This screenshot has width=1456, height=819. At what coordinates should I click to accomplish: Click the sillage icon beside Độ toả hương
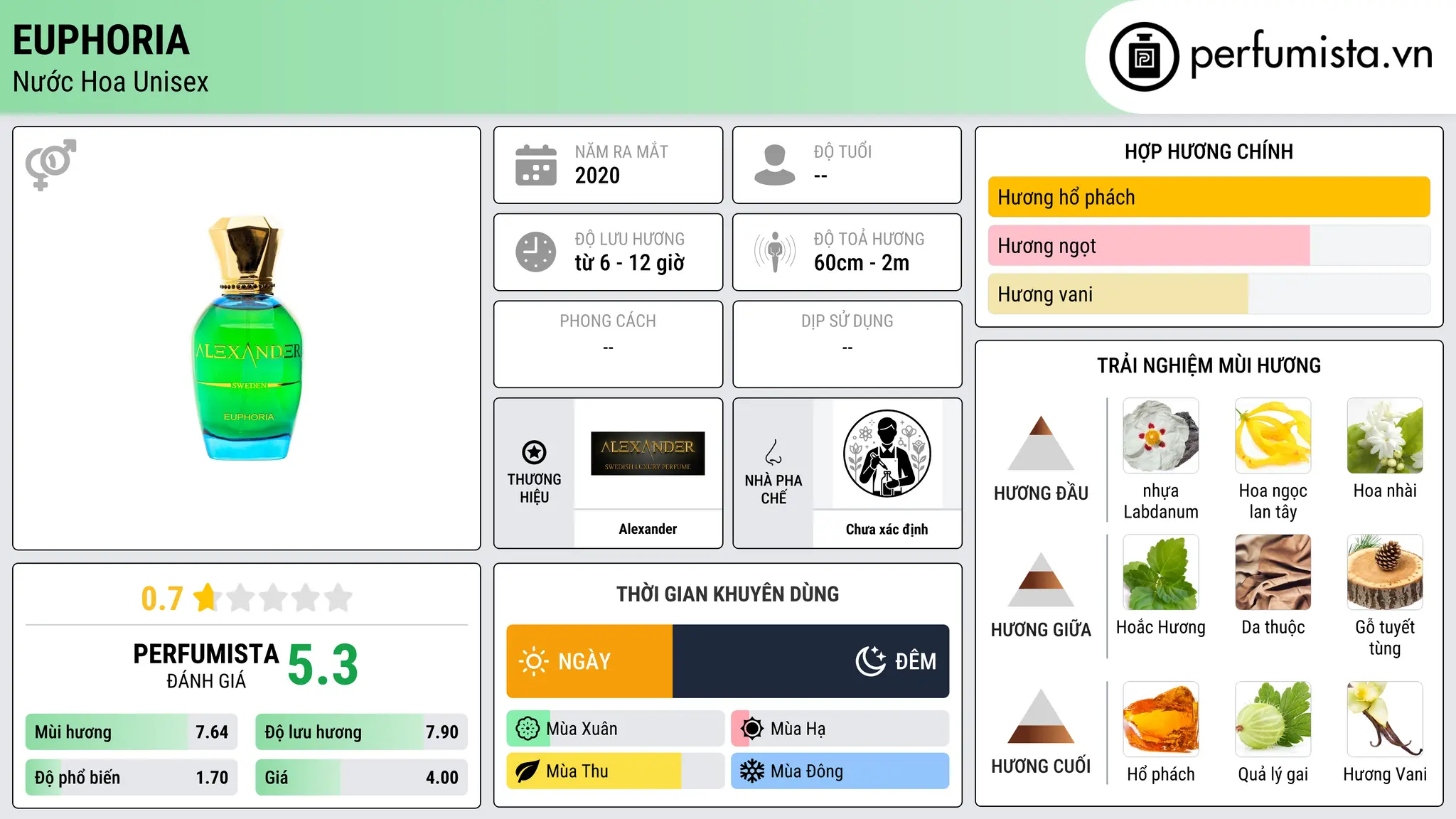point(775,252)
